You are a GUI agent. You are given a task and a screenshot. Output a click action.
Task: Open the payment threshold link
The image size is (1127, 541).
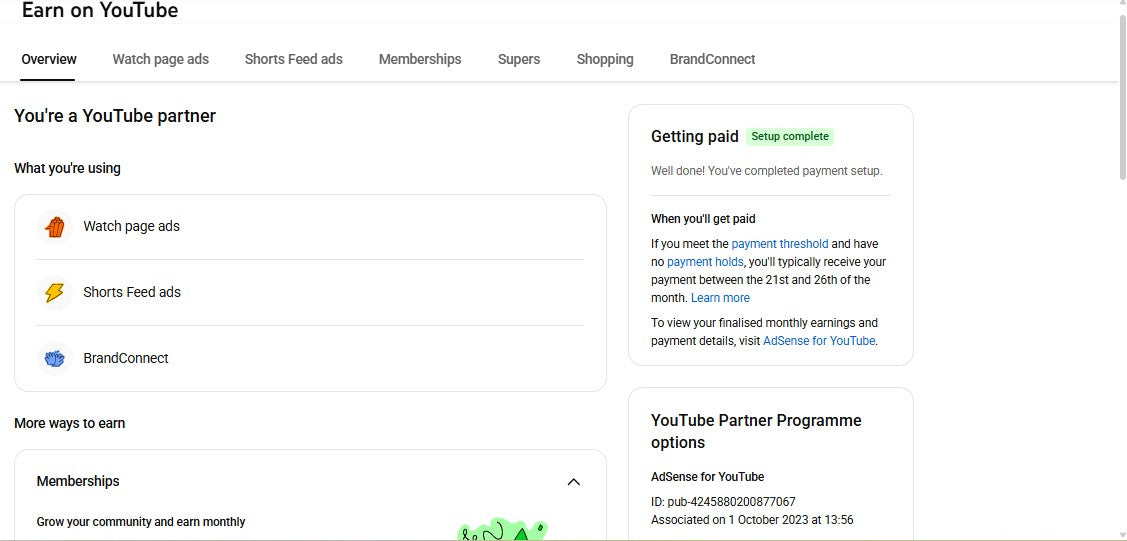[x=779, y=244]
